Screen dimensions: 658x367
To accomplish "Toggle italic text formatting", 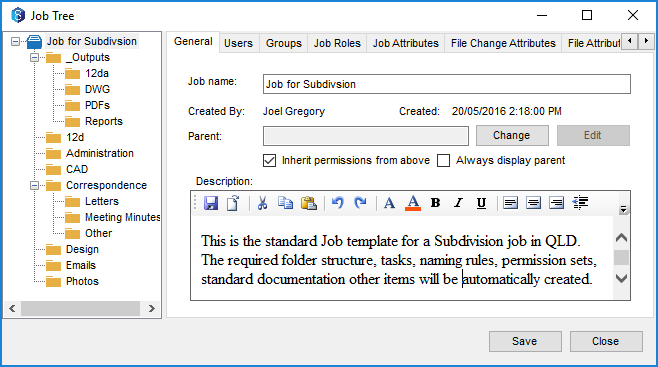I will click(x=458, y=203).
